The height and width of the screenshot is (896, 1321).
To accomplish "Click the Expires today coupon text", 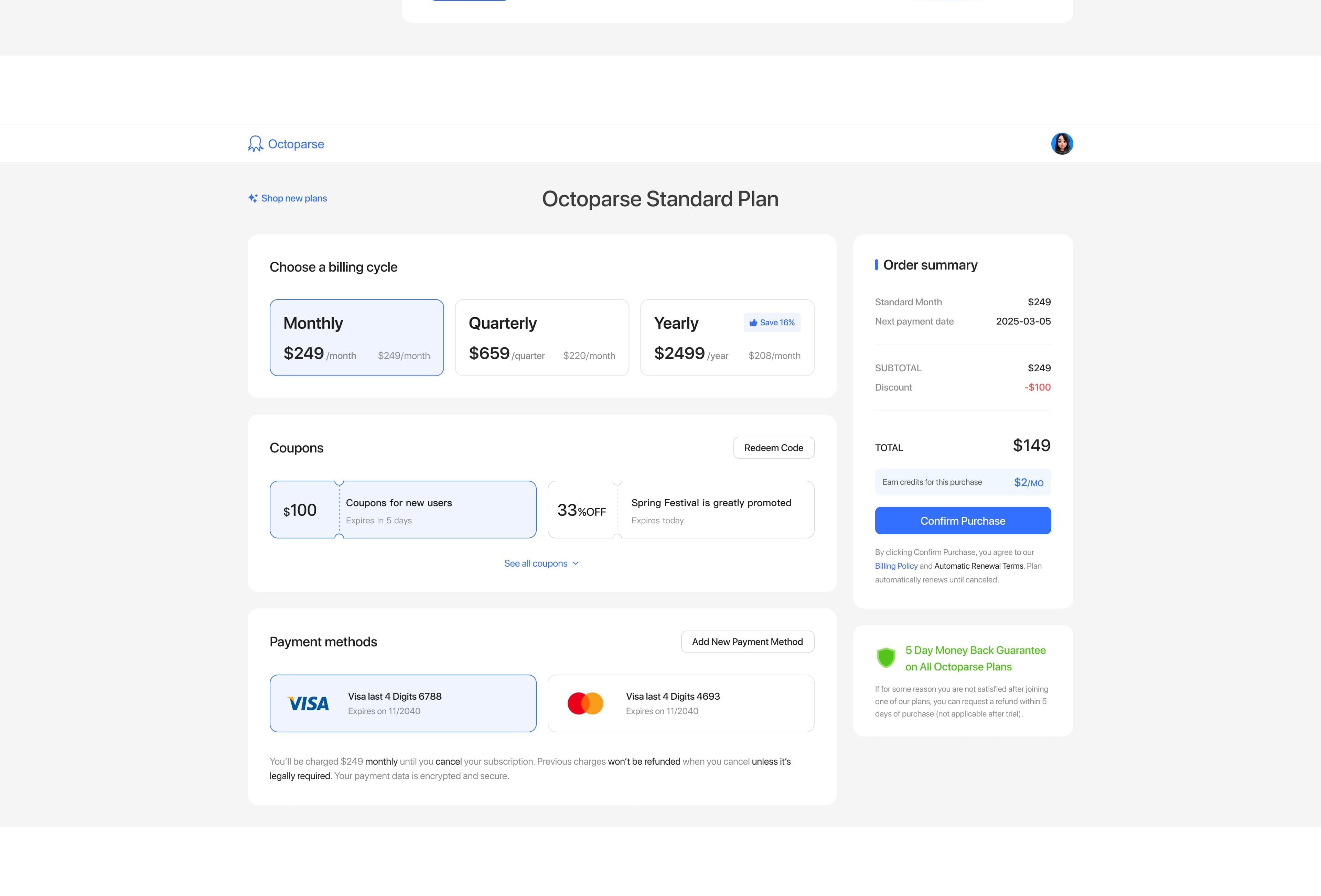I will [x=658, y=521].
